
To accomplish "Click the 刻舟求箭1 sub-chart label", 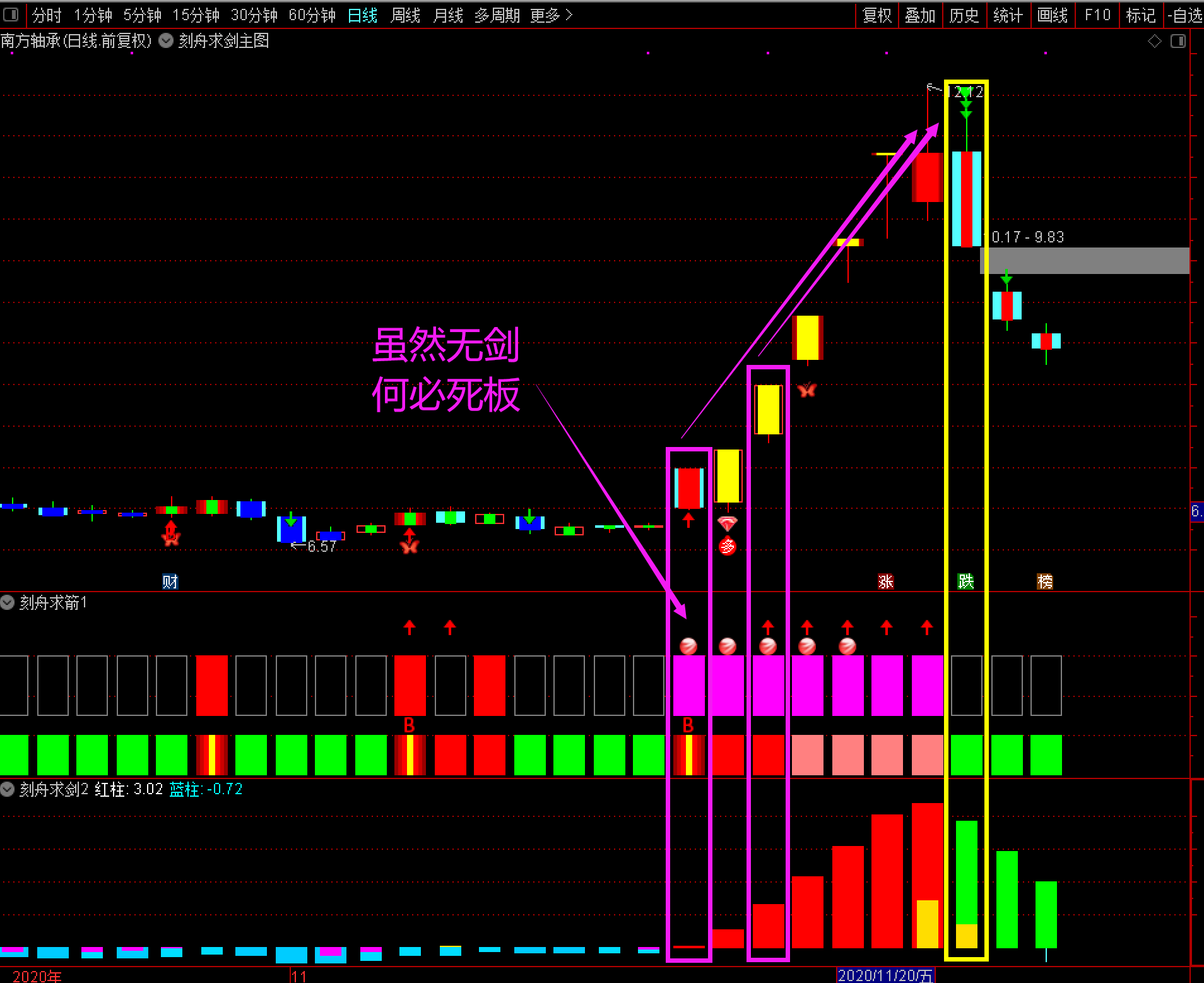I will [53, 603].
